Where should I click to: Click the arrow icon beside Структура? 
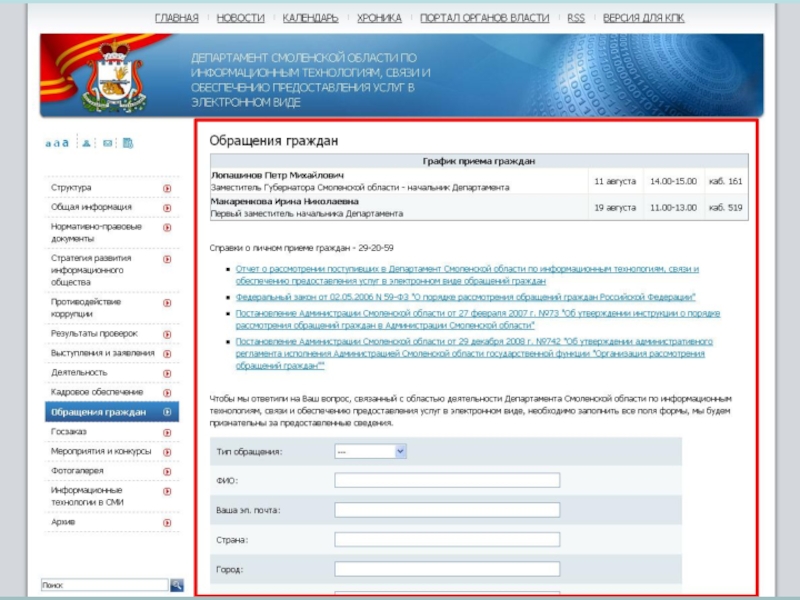tap(167, 188)
